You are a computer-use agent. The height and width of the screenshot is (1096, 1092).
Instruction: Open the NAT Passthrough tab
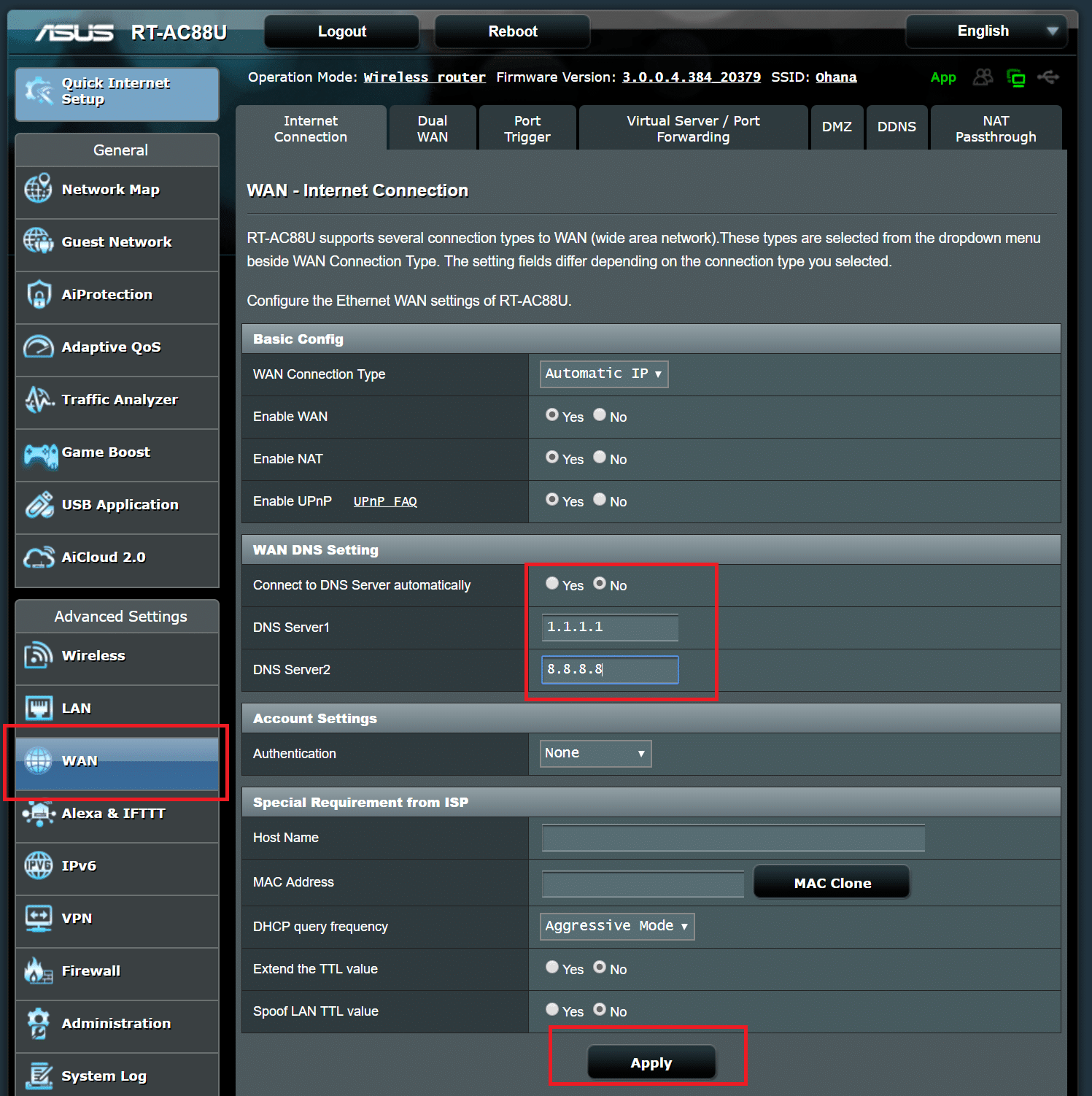(995, 128)
